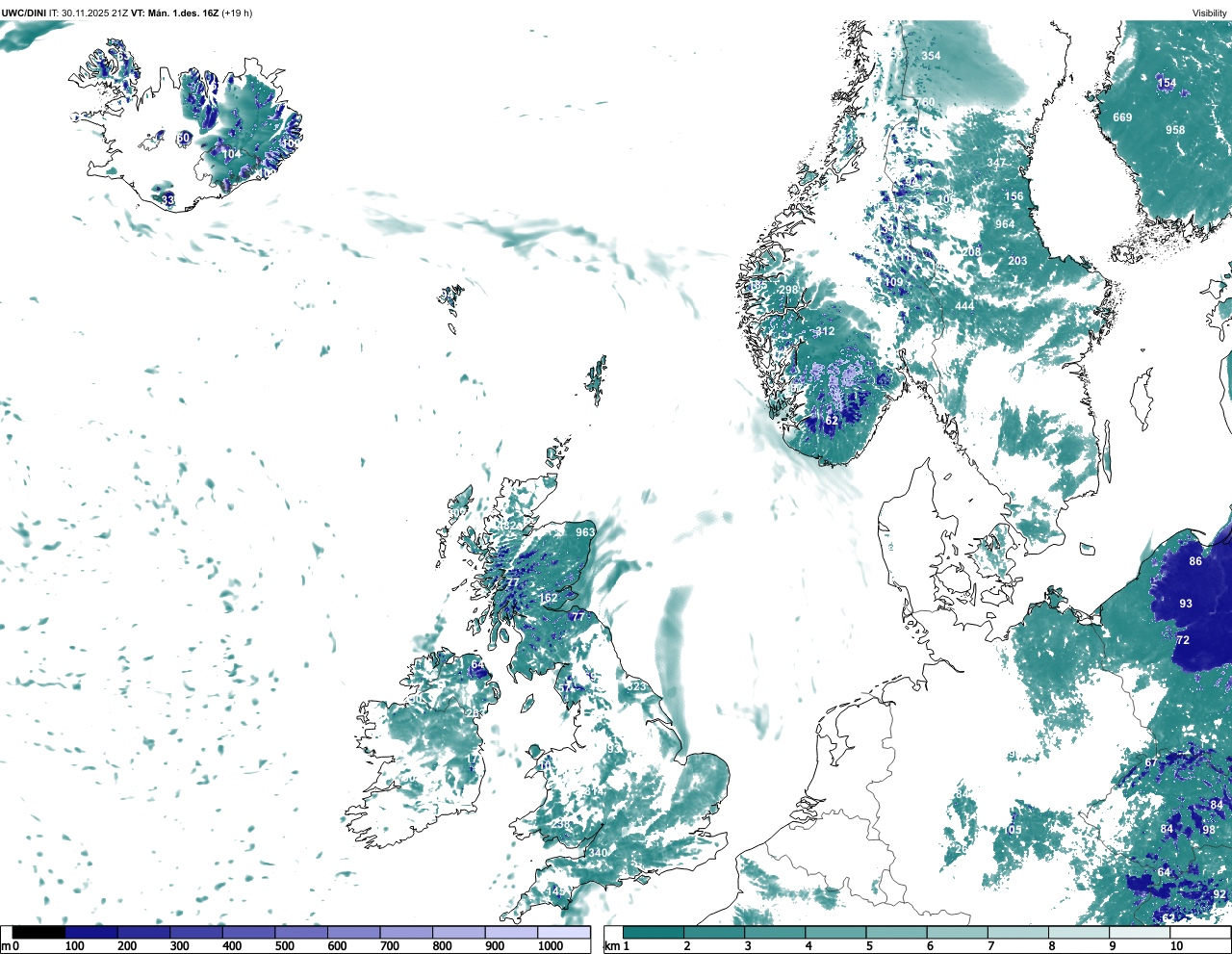Screen dimensions: 1232x954
Task: Click the 'UWC/DINI' header text
Action: tap(24, 13)
